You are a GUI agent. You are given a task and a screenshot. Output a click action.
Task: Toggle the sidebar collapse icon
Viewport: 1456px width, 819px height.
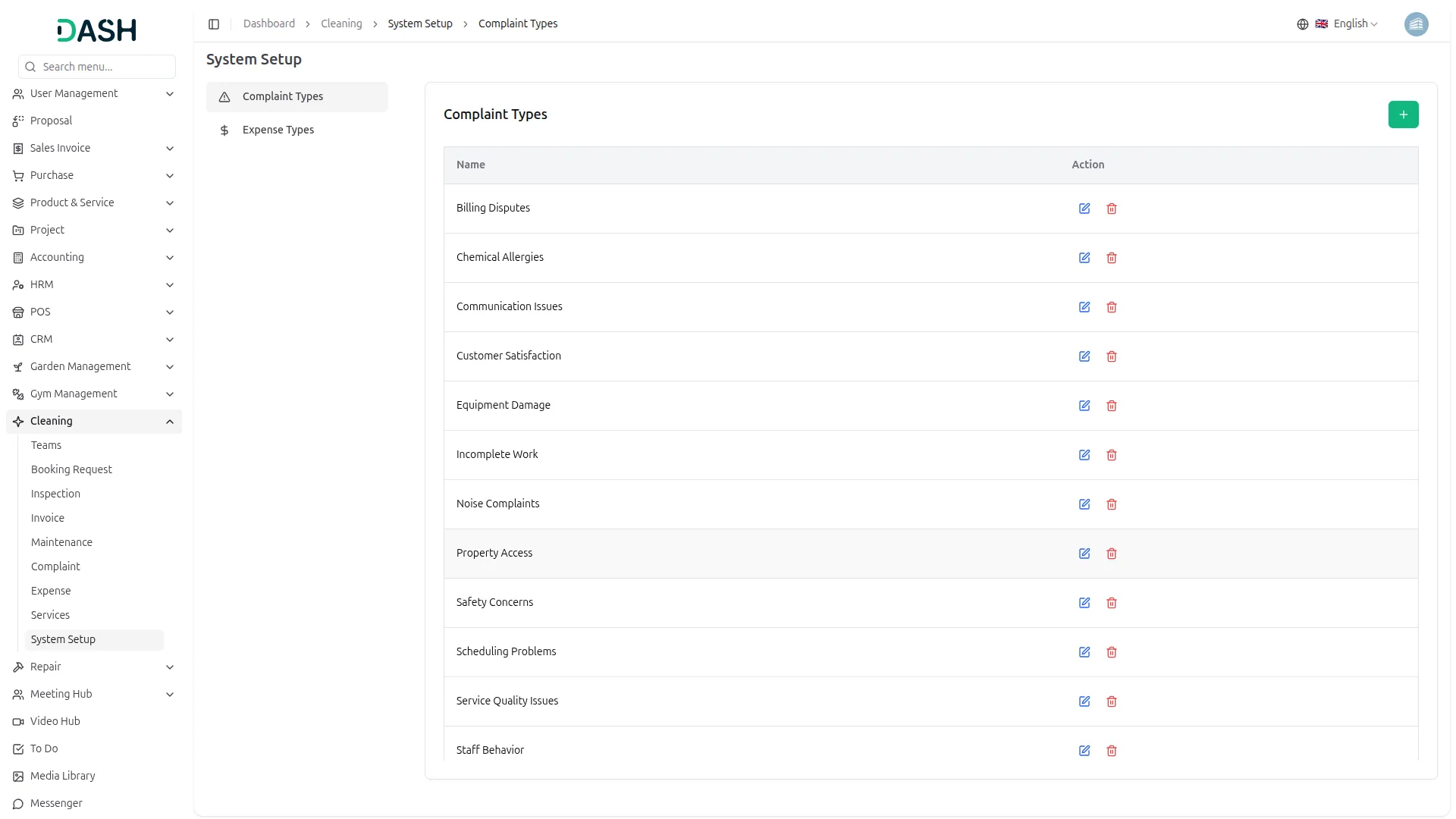click(214, 24)
